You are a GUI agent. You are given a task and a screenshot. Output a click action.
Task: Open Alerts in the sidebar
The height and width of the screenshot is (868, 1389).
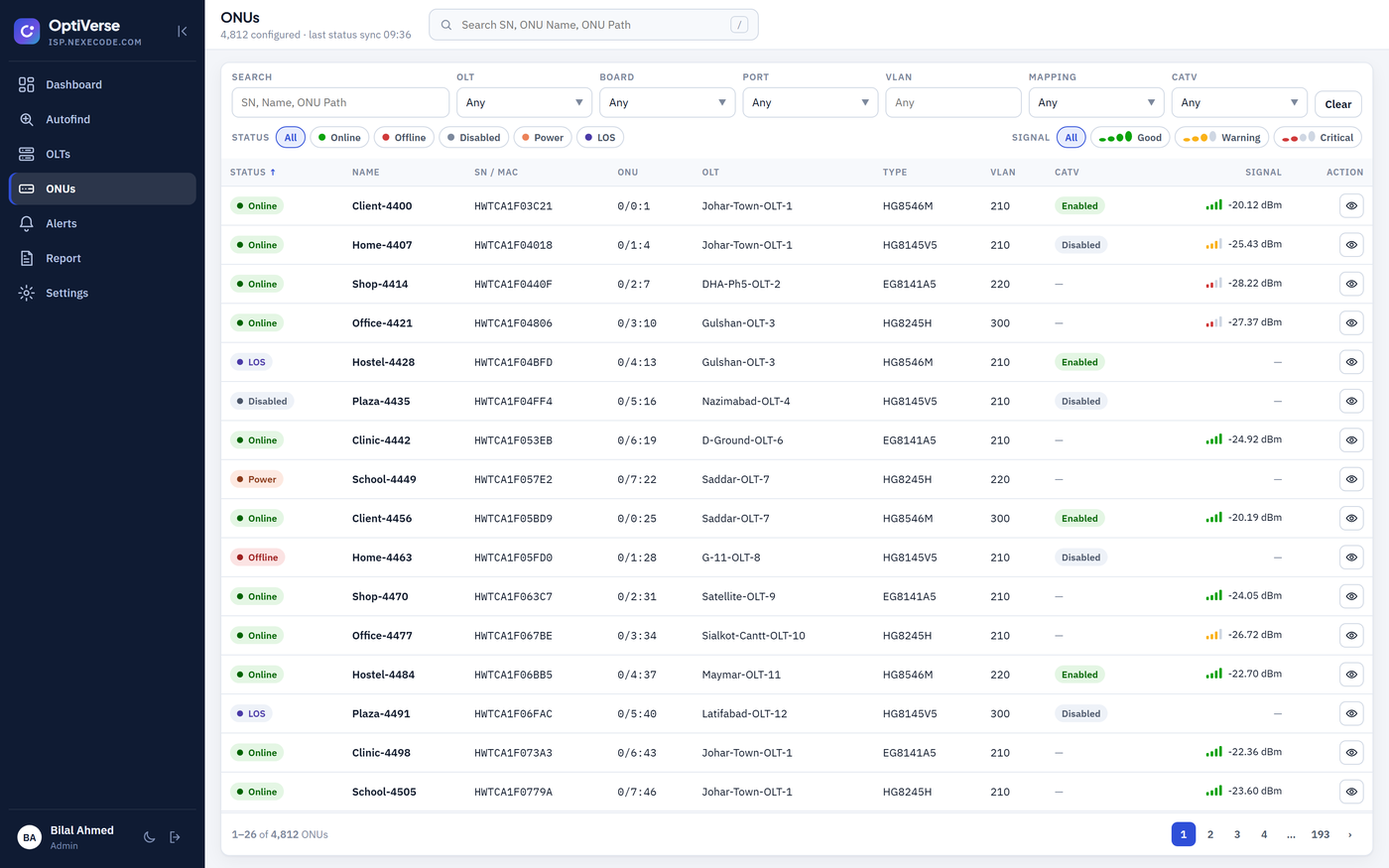(102, 223)
